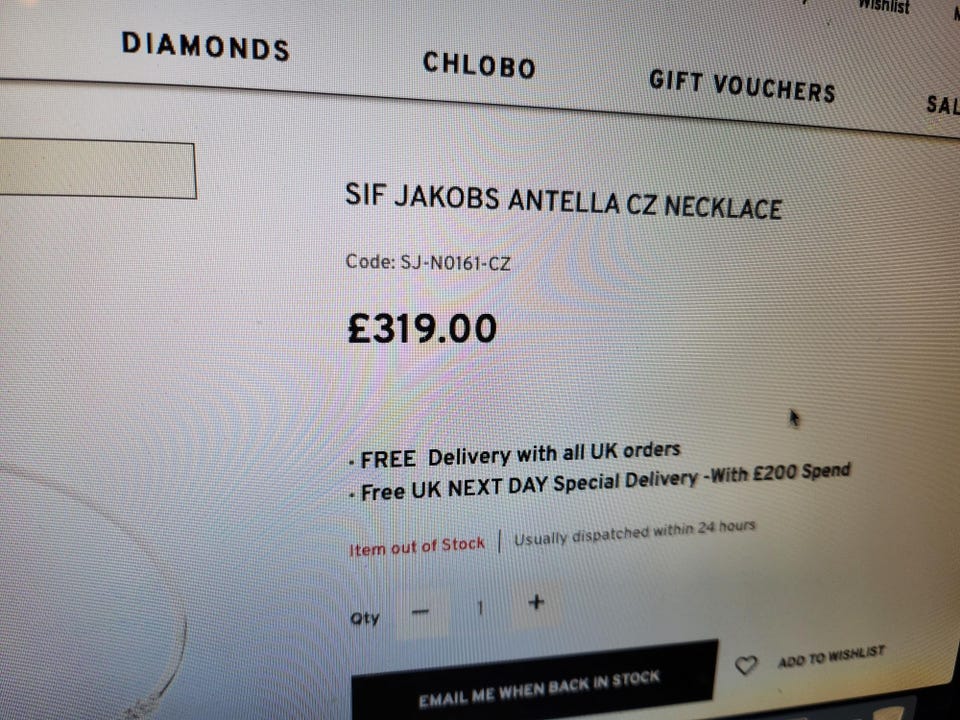Click the FREE Delivery with all UK orders line
The height and width of the screenshot is (720, 960).
(x=514, y=455)
